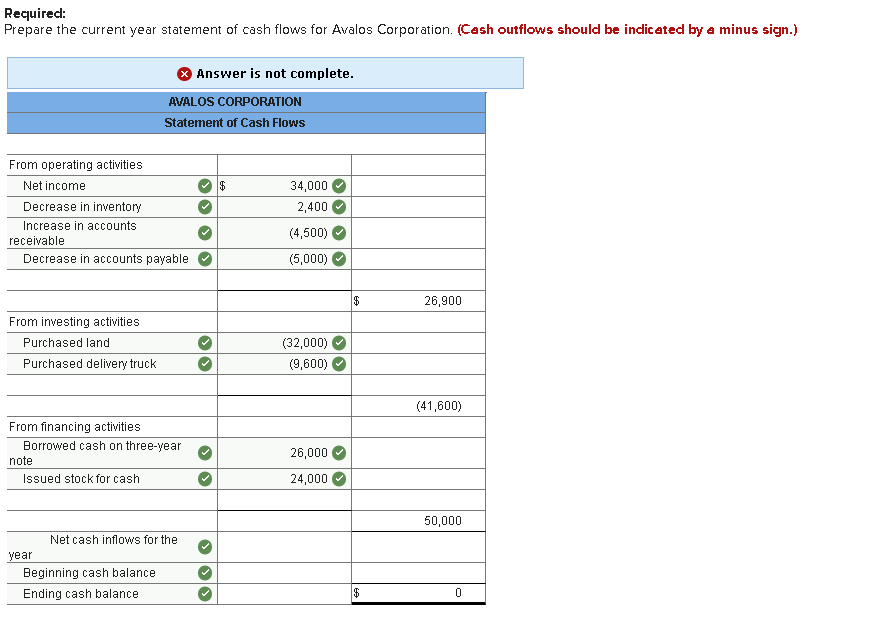885x617 pixels.
Task: Click the 'Ending cash balance' label
Action: click(81, 594)
